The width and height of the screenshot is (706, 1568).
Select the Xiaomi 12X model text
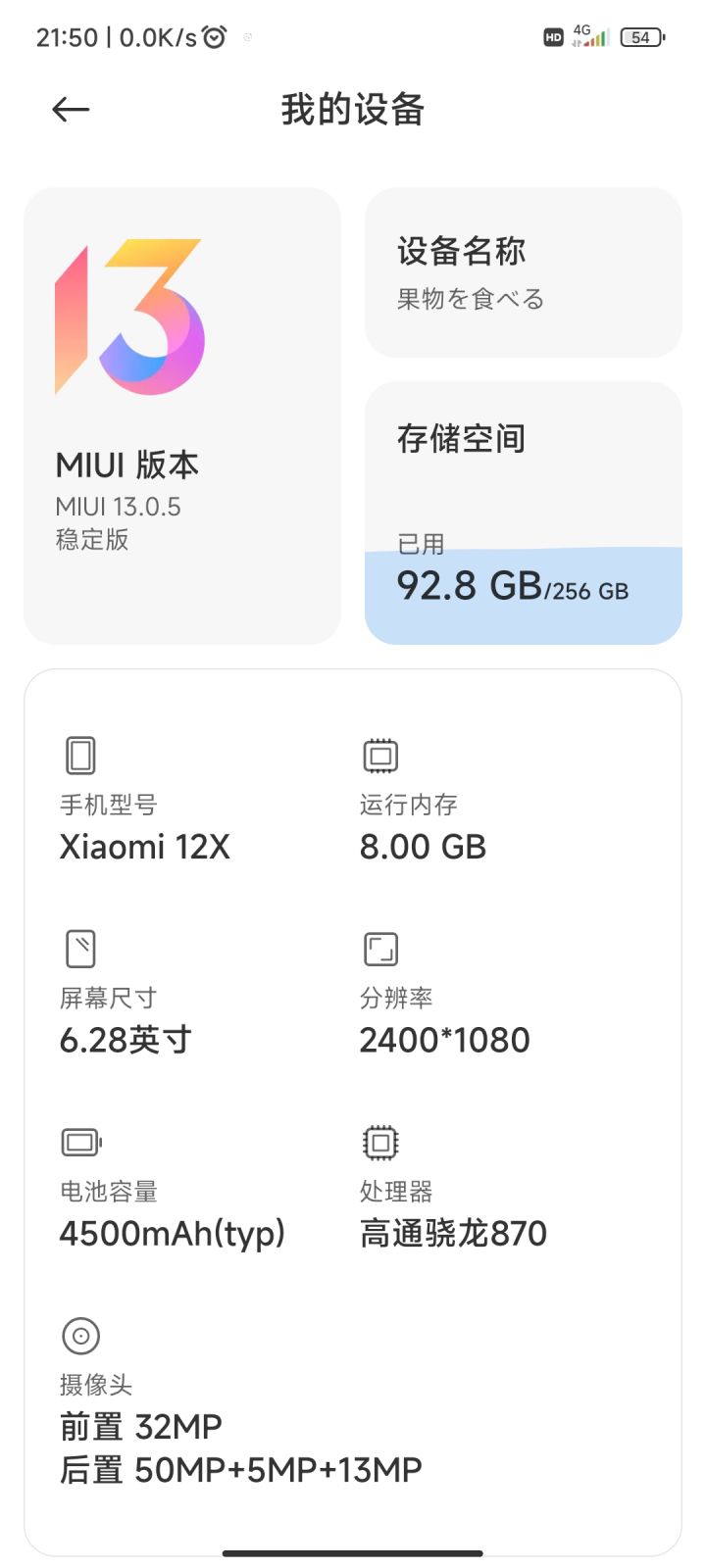click(145, 847)
